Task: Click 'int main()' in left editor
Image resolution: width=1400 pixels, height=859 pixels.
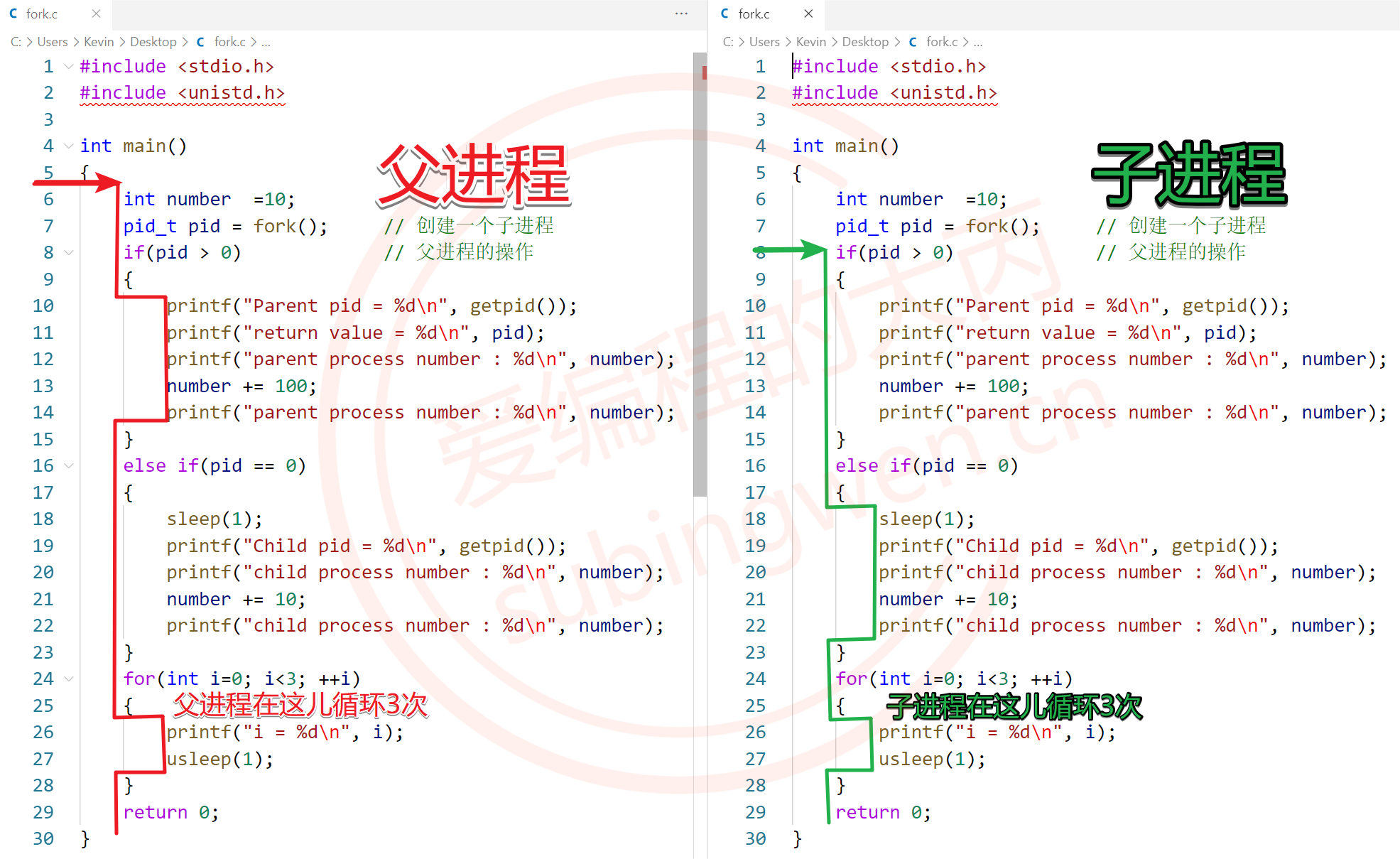Action: point(134,146)
